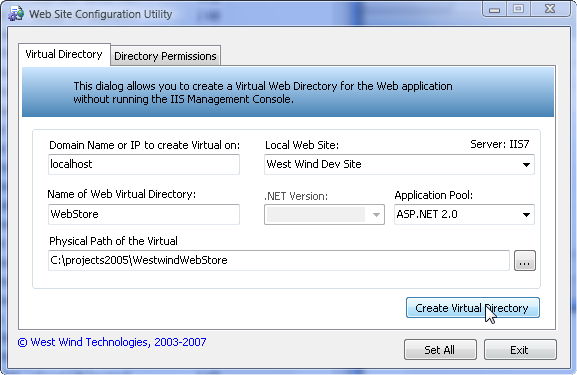Maximize the configuration utility window

[x=518, y=9]
